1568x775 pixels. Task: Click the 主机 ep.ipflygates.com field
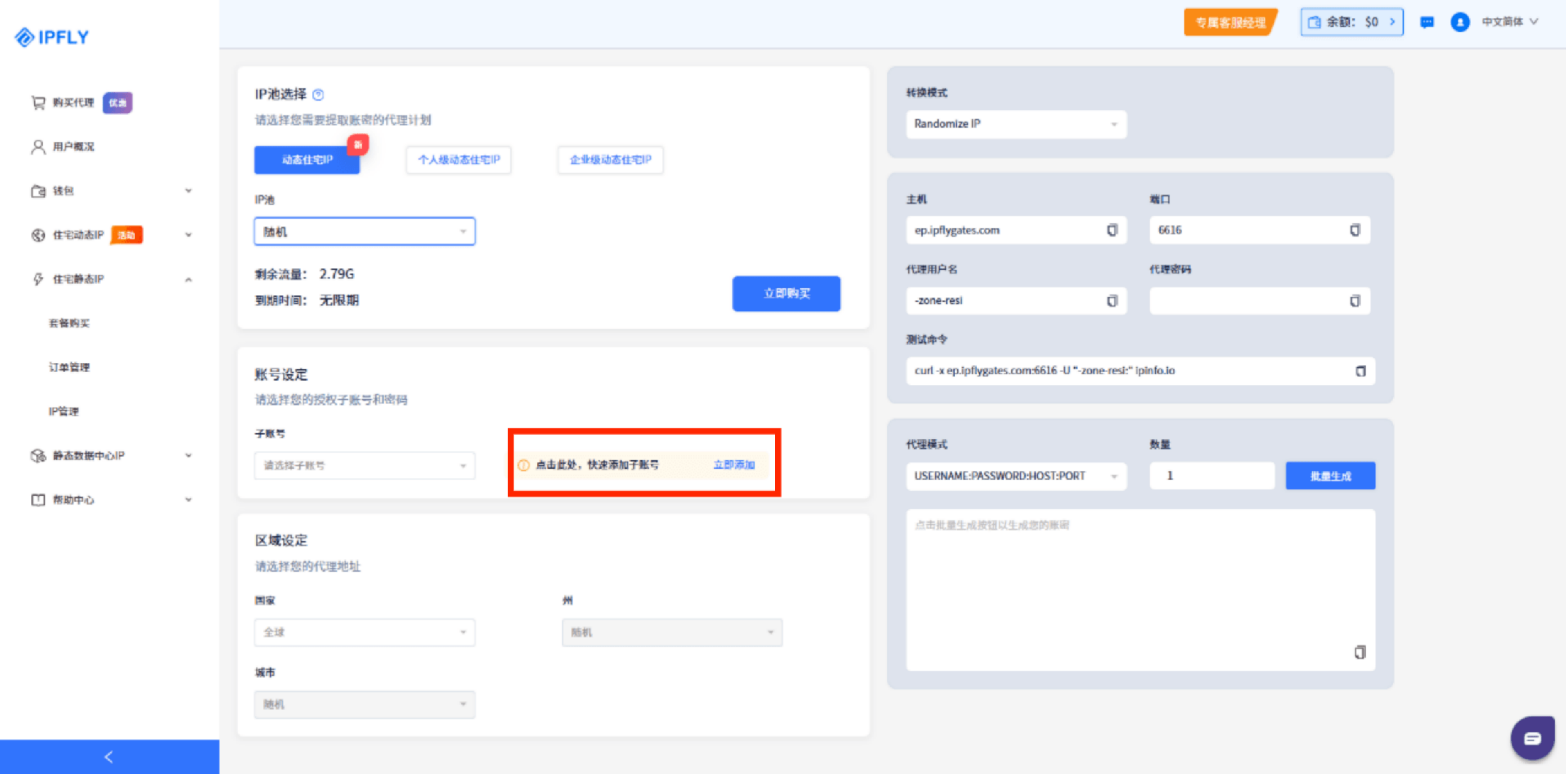click(x=1016, y=230)
